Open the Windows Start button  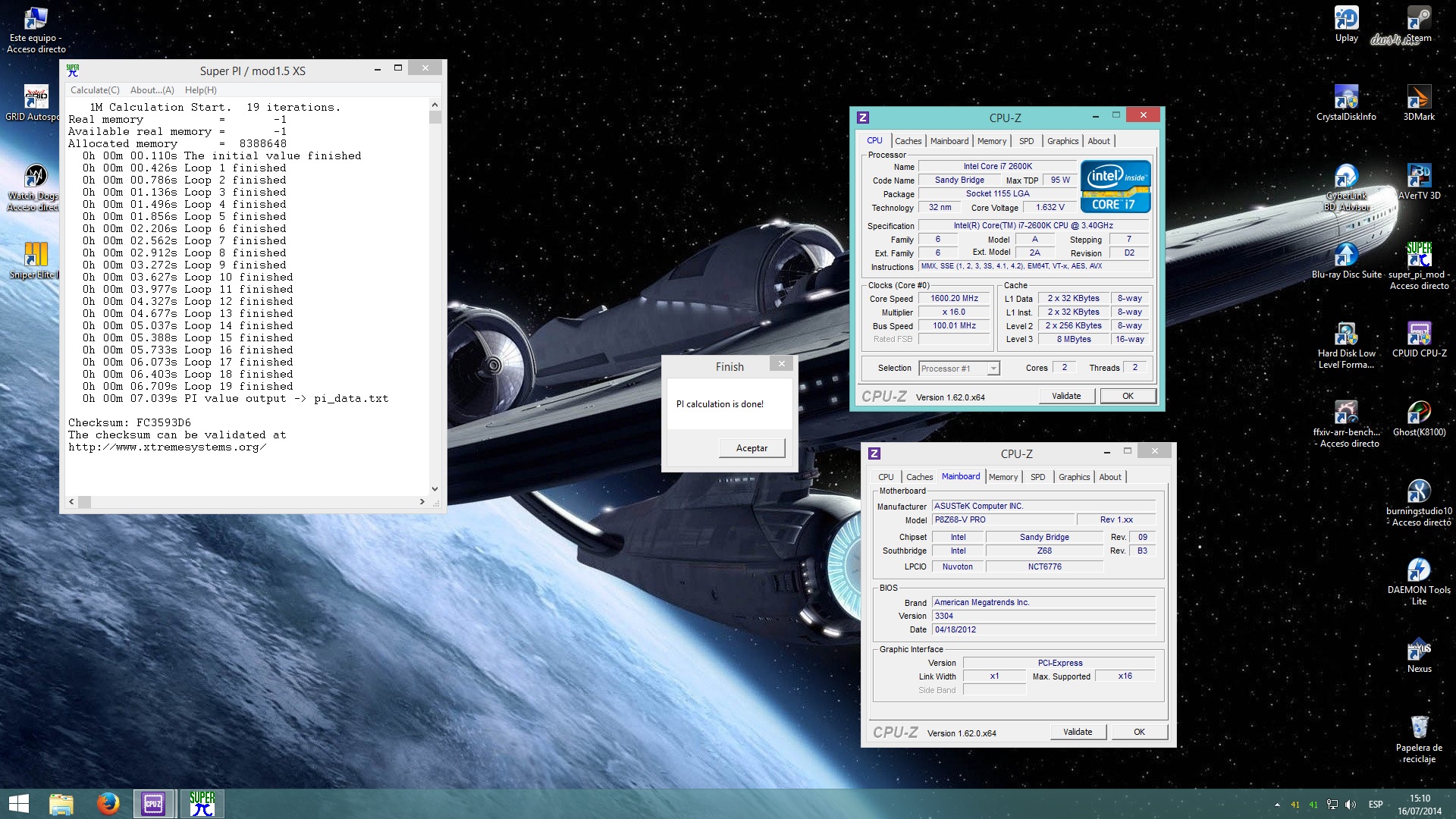[x=18, y=803]
